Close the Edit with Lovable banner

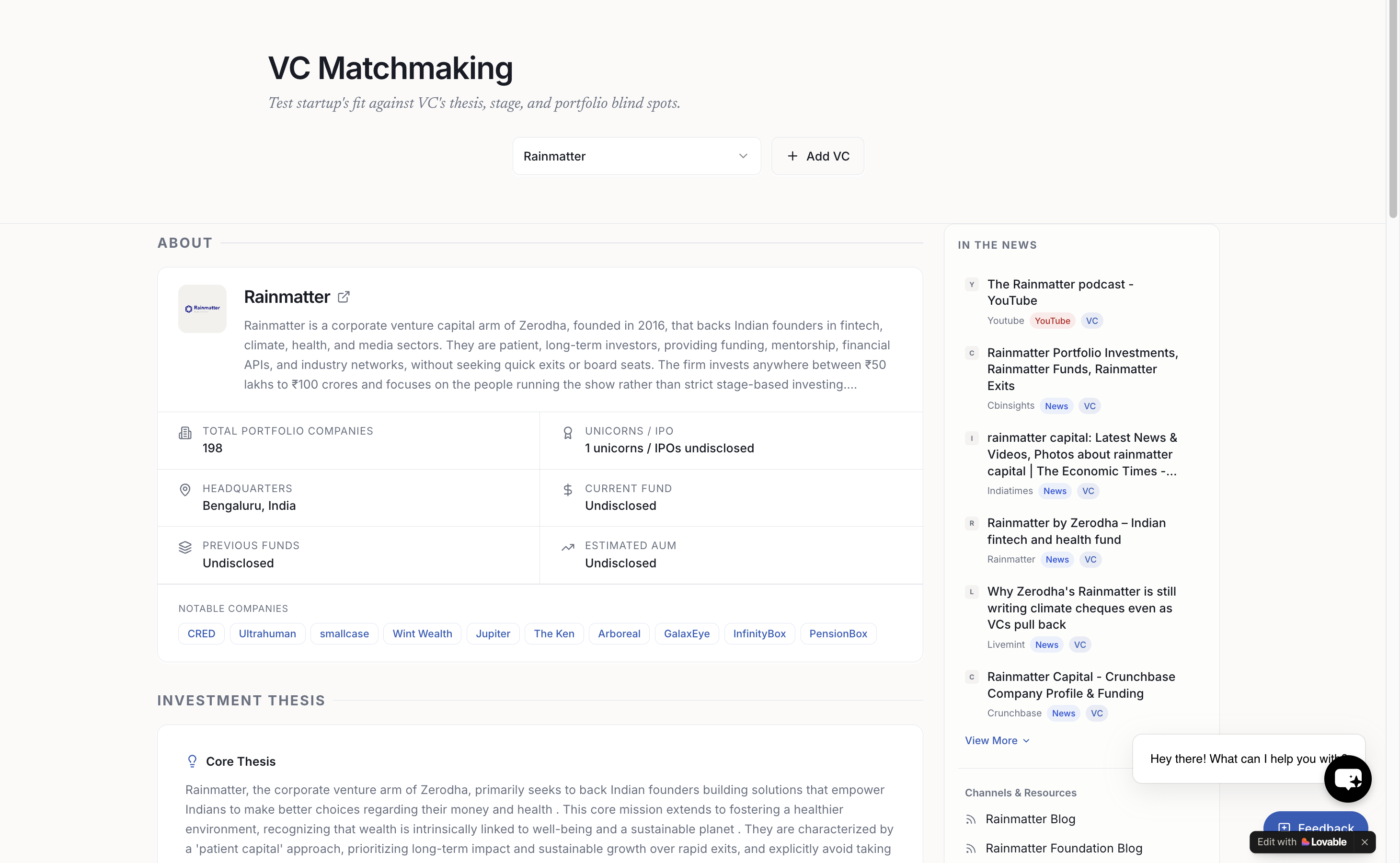(x=1365, y=842)
